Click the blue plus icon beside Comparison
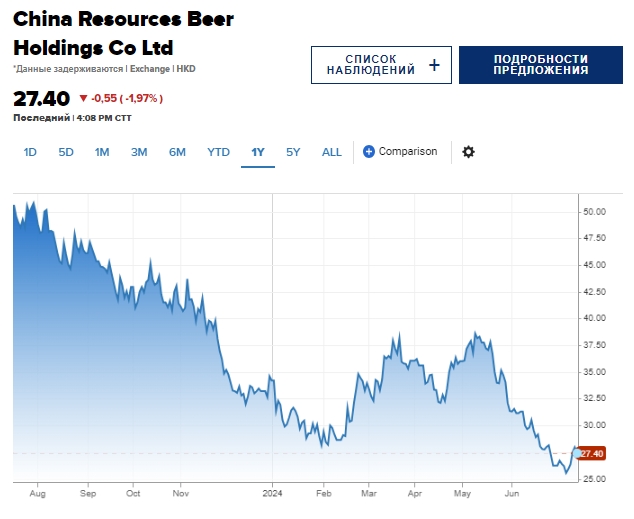 tap(369, 152)
